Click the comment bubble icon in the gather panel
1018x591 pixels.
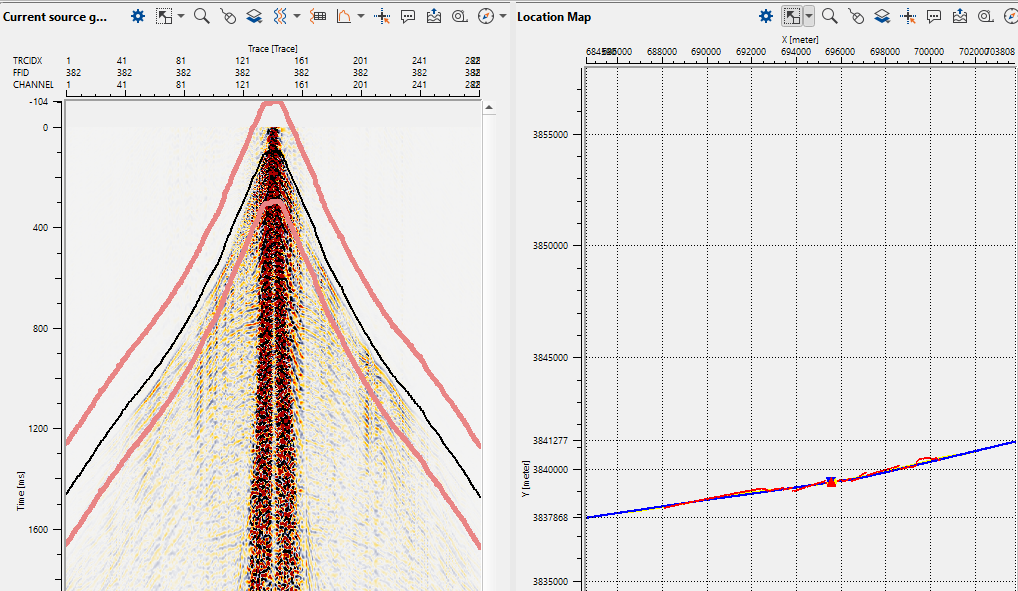pyautogui.click(x=408, y=16)
